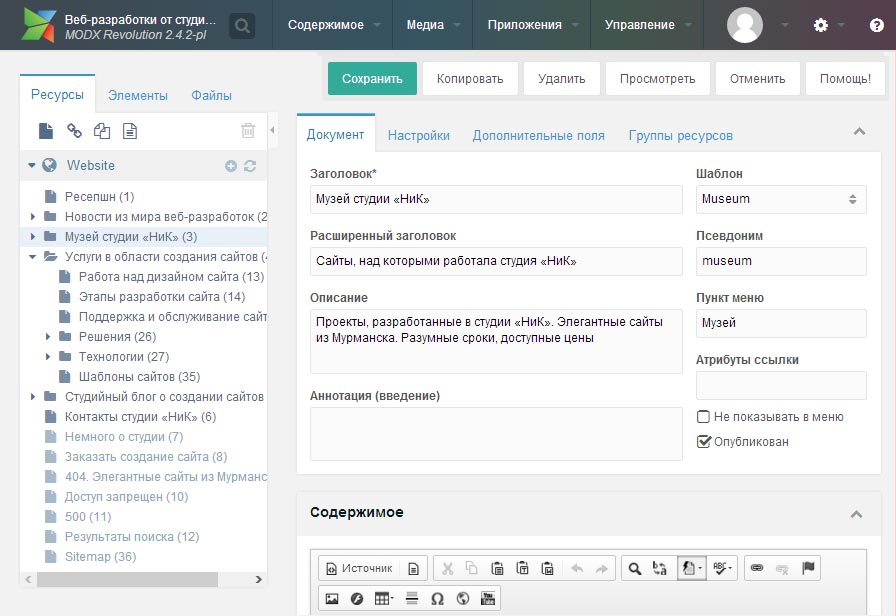The image size is (896, 616).
Task: Open the Дополнительные поля tab
Action: click(538, 135)
